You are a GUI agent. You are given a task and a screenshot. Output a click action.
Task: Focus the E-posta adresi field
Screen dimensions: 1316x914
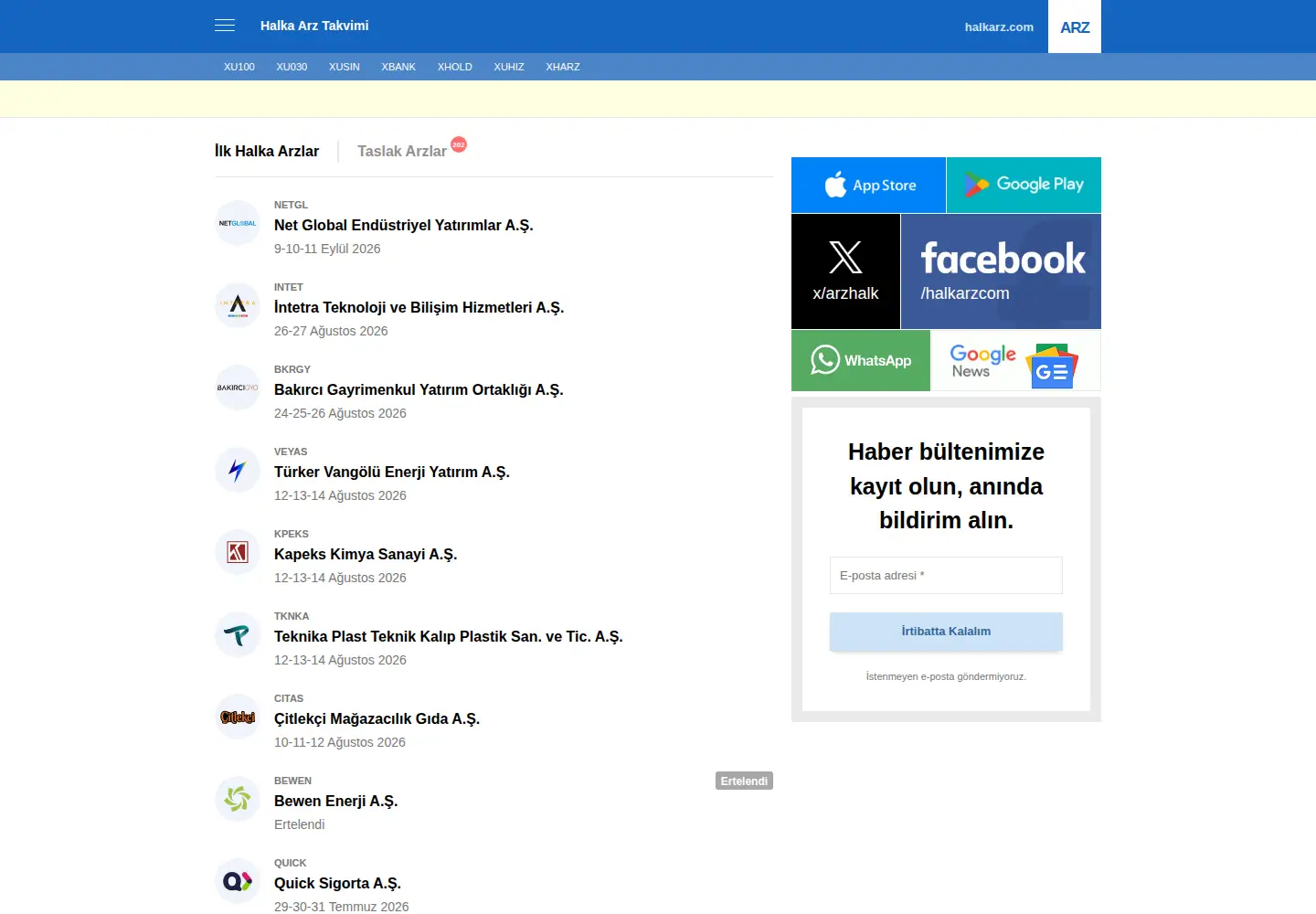pyautogui.click(x=946, y=575)
